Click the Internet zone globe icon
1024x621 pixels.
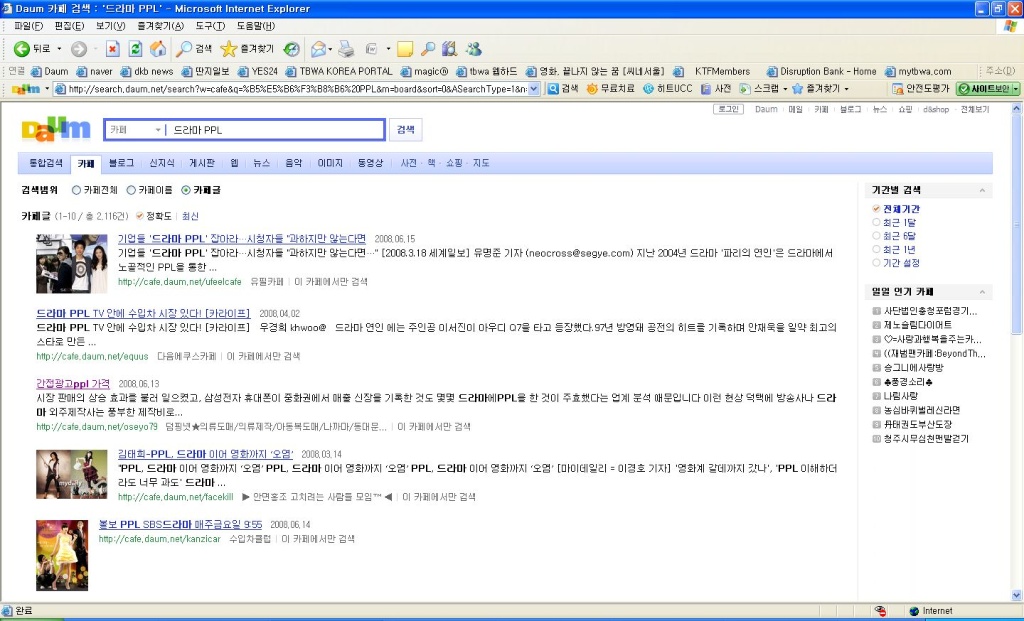coord(914,611)
